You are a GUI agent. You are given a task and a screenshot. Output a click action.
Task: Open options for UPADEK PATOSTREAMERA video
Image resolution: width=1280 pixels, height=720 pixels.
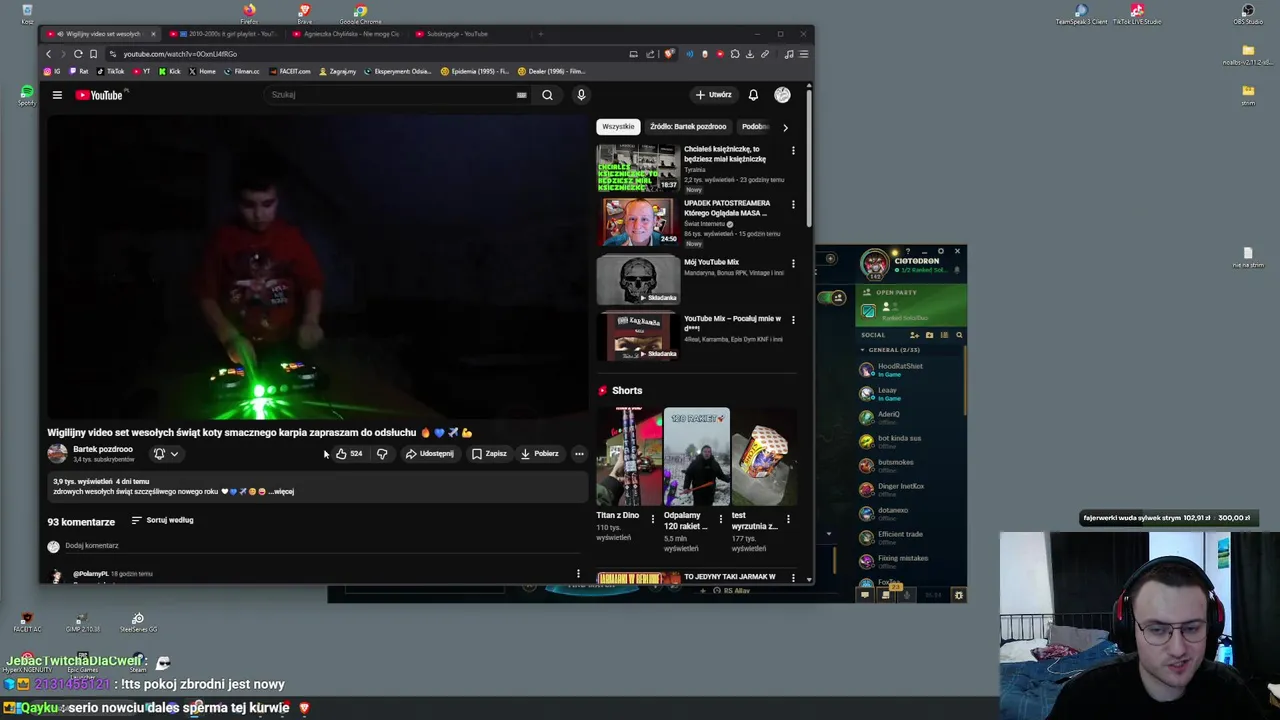793,204
